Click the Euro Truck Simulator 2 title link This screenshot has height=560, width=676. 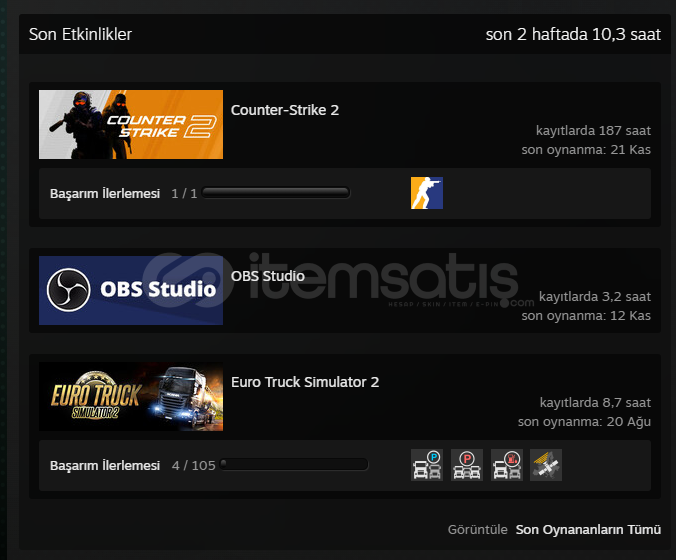(x=305, y=382)
